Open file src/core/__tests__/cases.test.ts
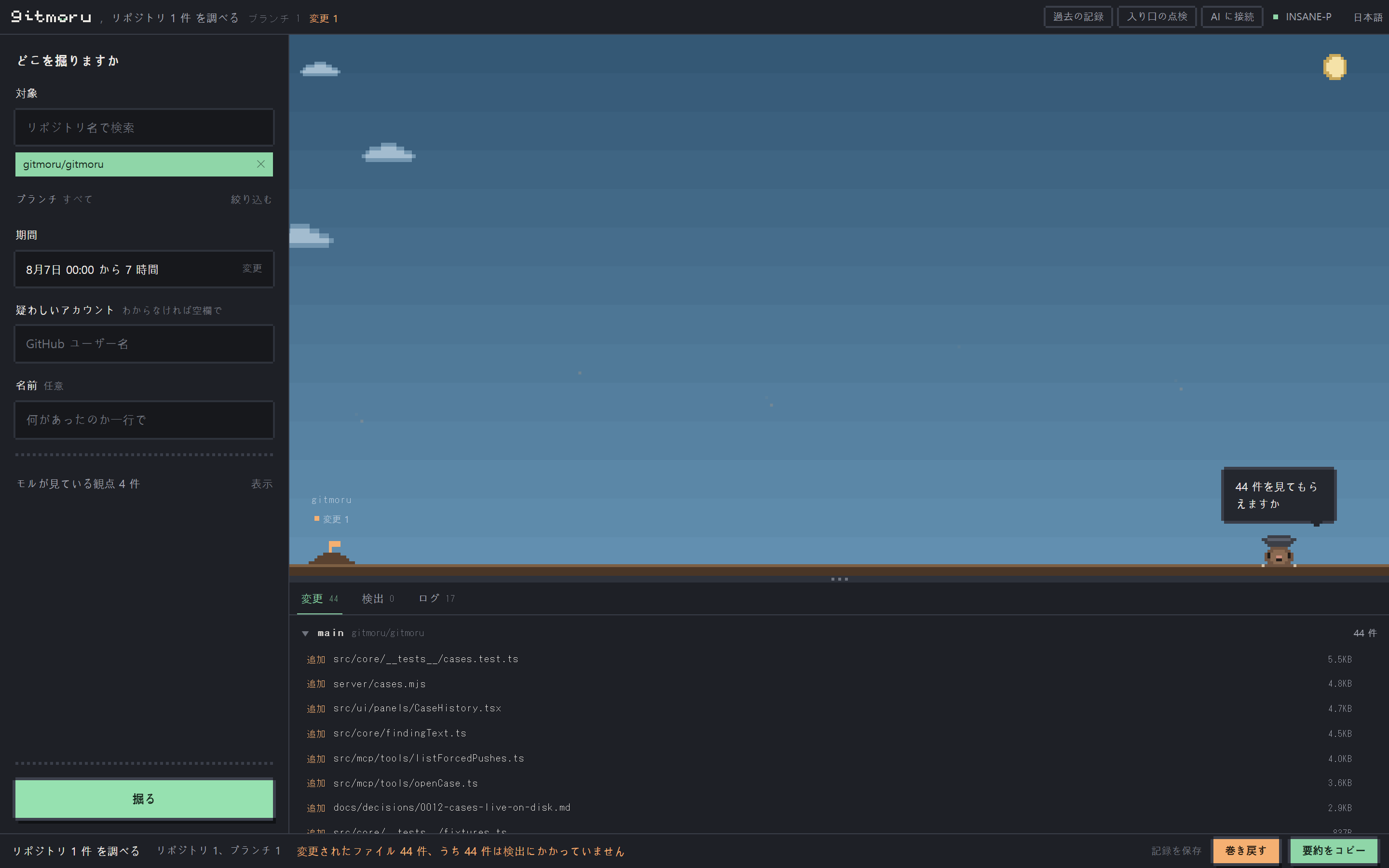 pyautogui.click(x=425, y=659)
